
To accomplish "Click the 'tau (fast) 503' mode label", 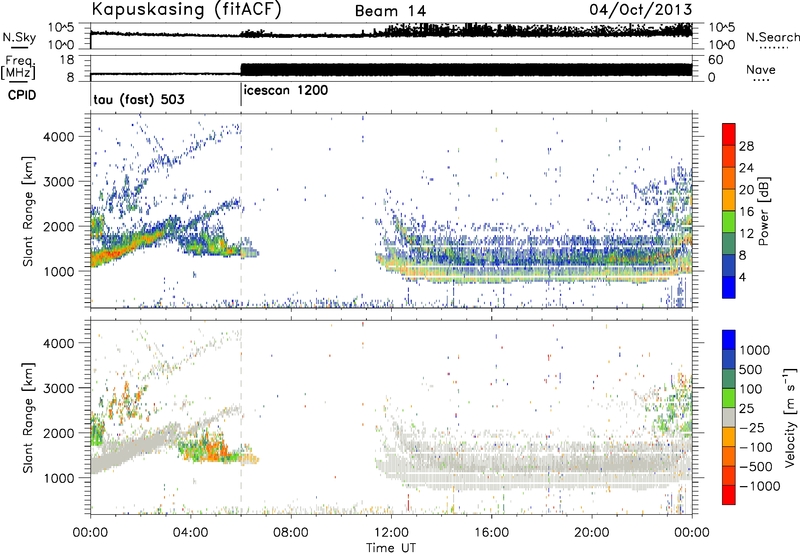I will tap(139, 99).
